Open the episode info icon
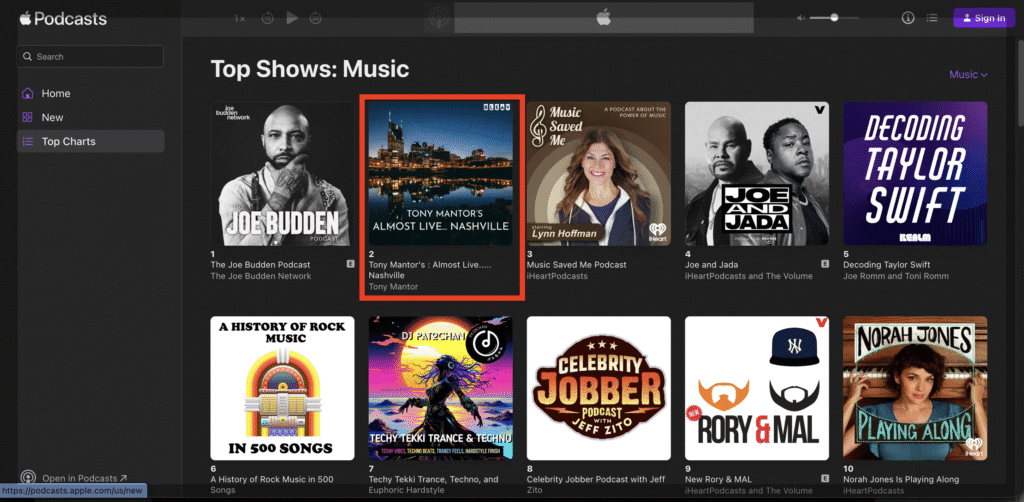This screenshot has width=1024, height=502. point(908,18)
